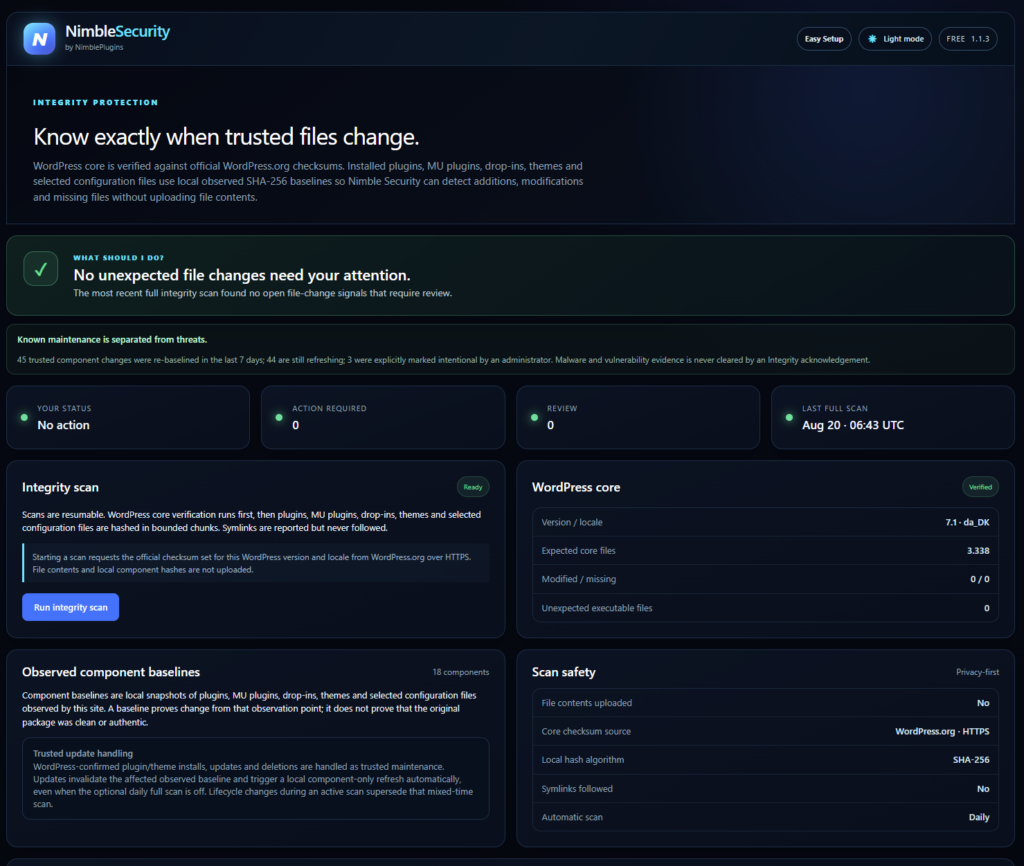Click 'WordPress.org · HTTPS' value

[942, 731]
